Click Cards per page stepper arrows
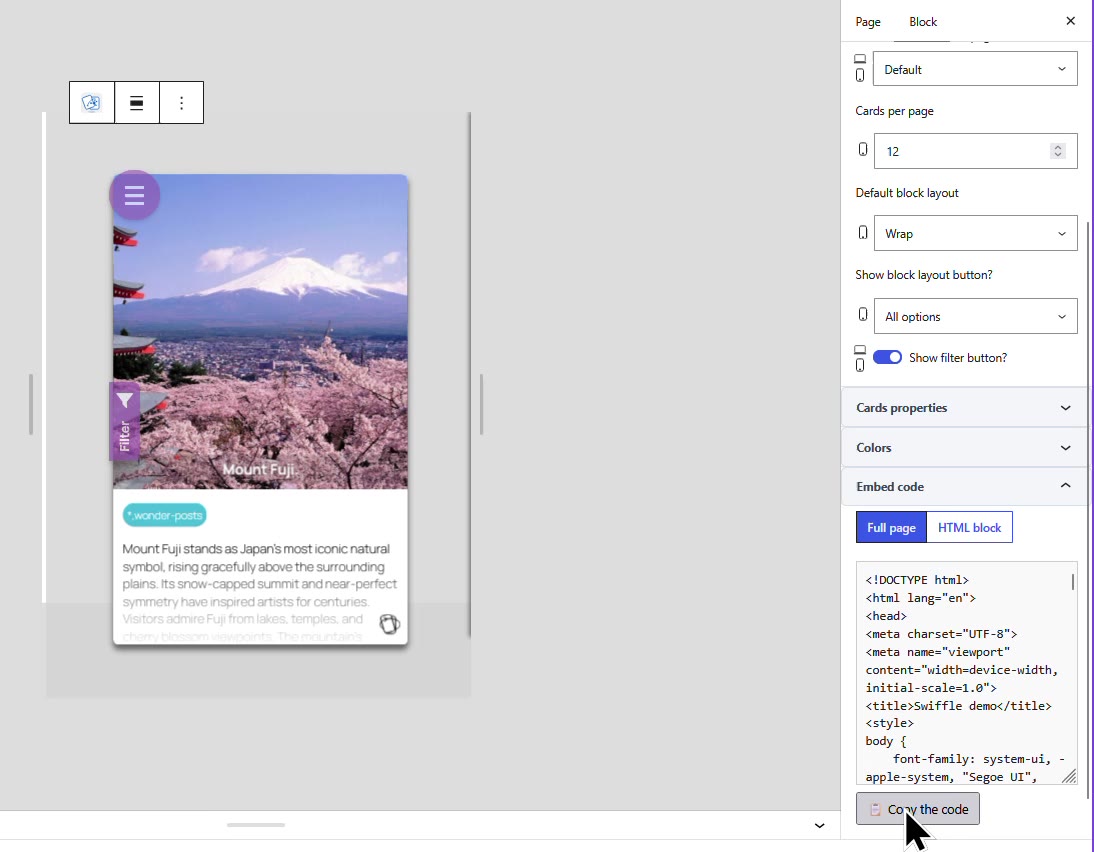The image size is (1094, 852). 1058,151
